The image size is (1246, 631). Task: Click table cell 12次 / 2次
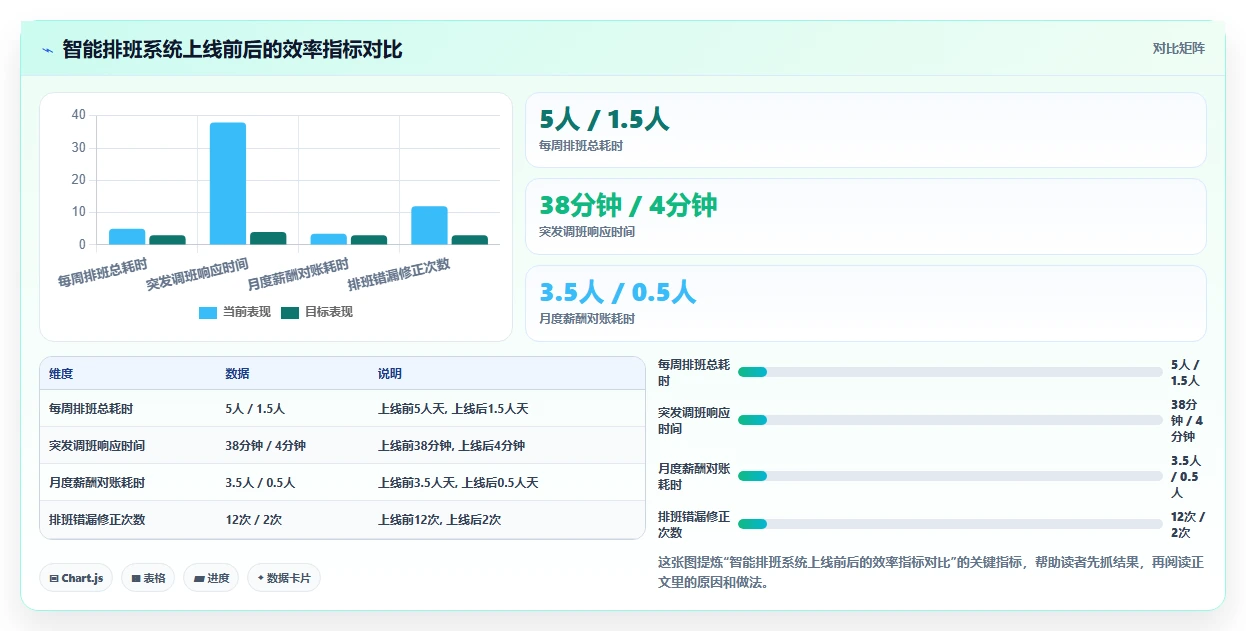coord(254,520)
